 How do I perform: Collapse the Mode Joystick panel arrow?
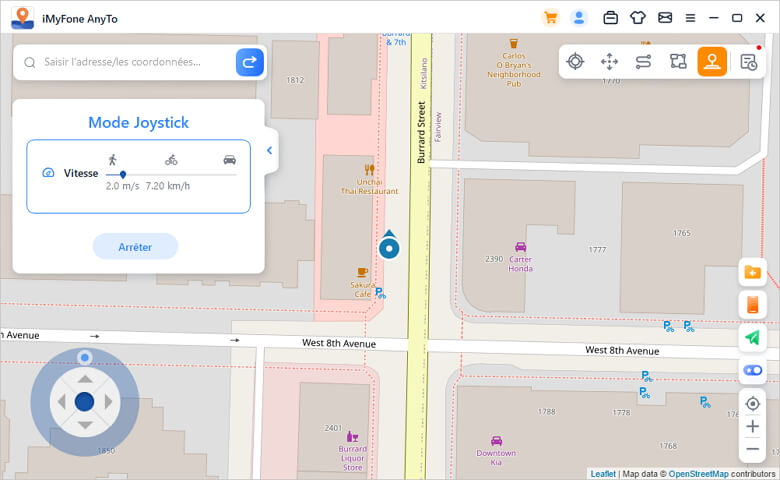coord(270,150)
